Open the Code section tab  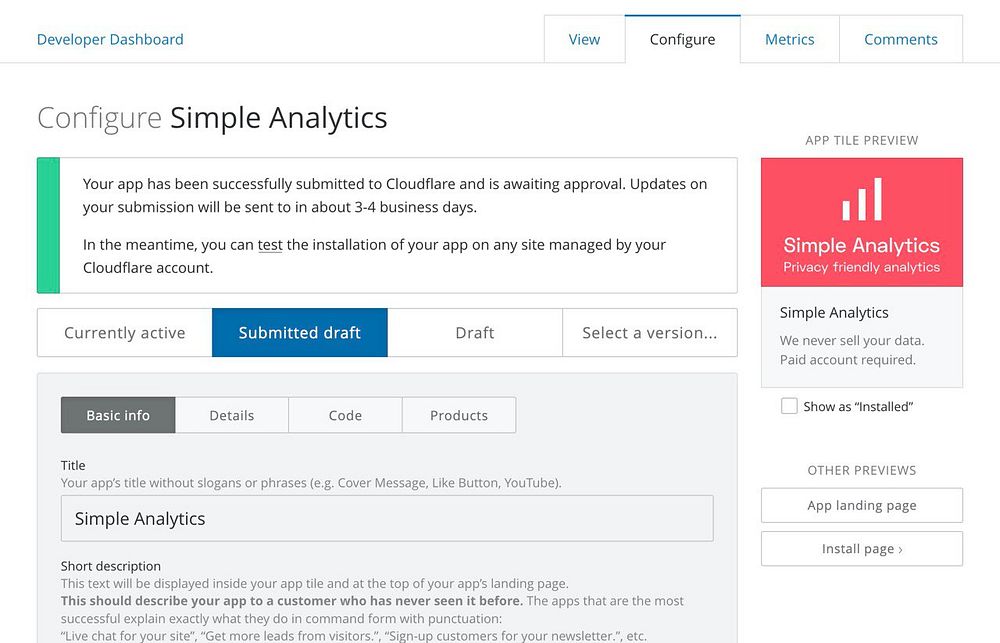[345, 415]
